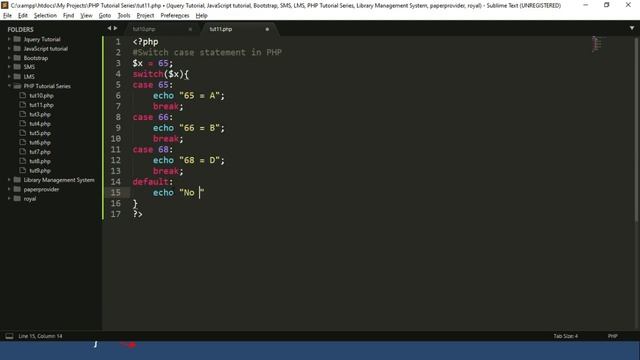This screenshot has height=360, width=640.
Task: Open the Tools menu
Action: pos(124,16)
